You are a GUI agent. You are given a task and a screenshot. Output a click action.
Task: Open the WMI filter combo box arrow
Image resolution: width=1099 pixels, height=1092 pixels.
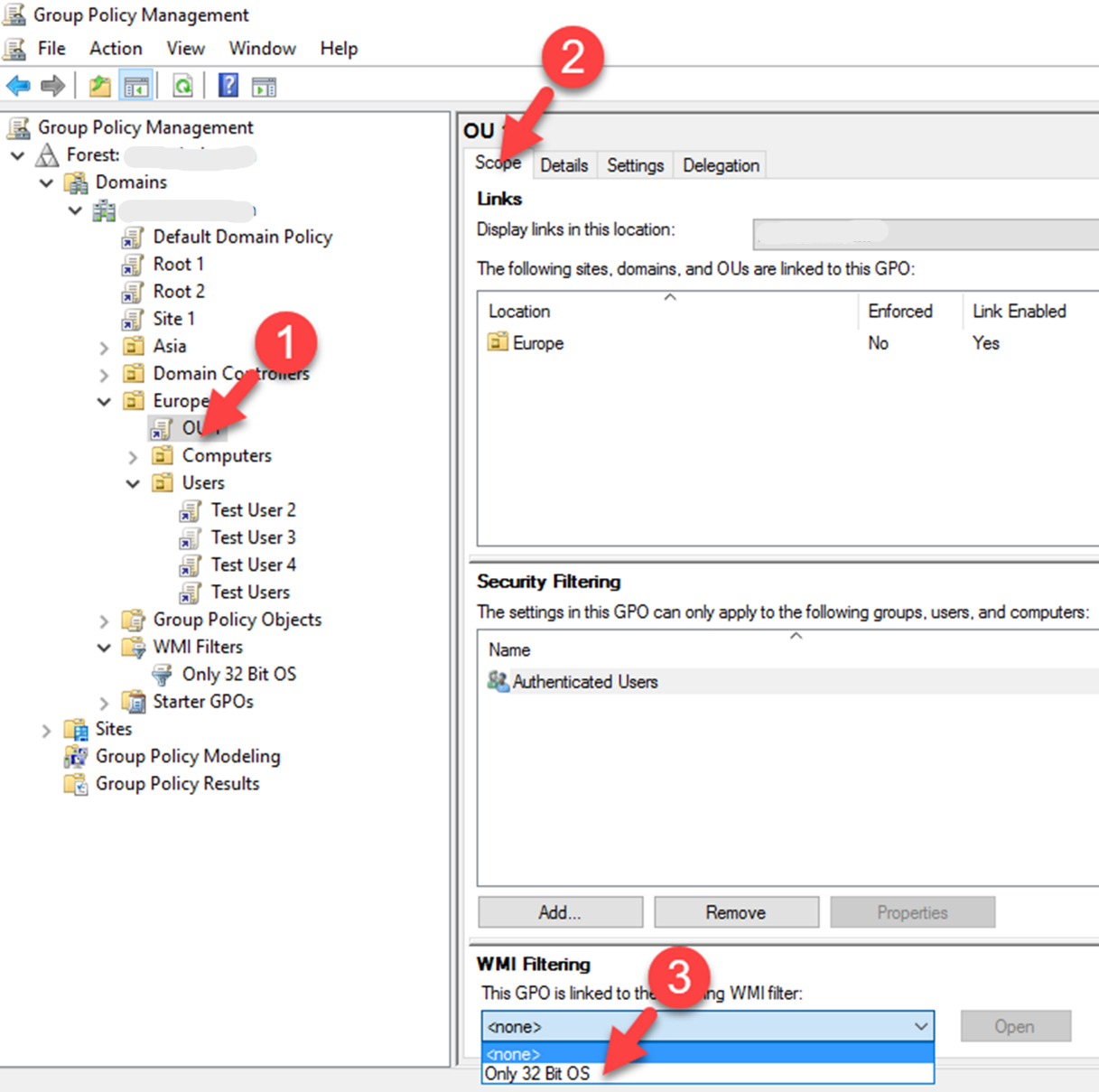[920, 1027]
